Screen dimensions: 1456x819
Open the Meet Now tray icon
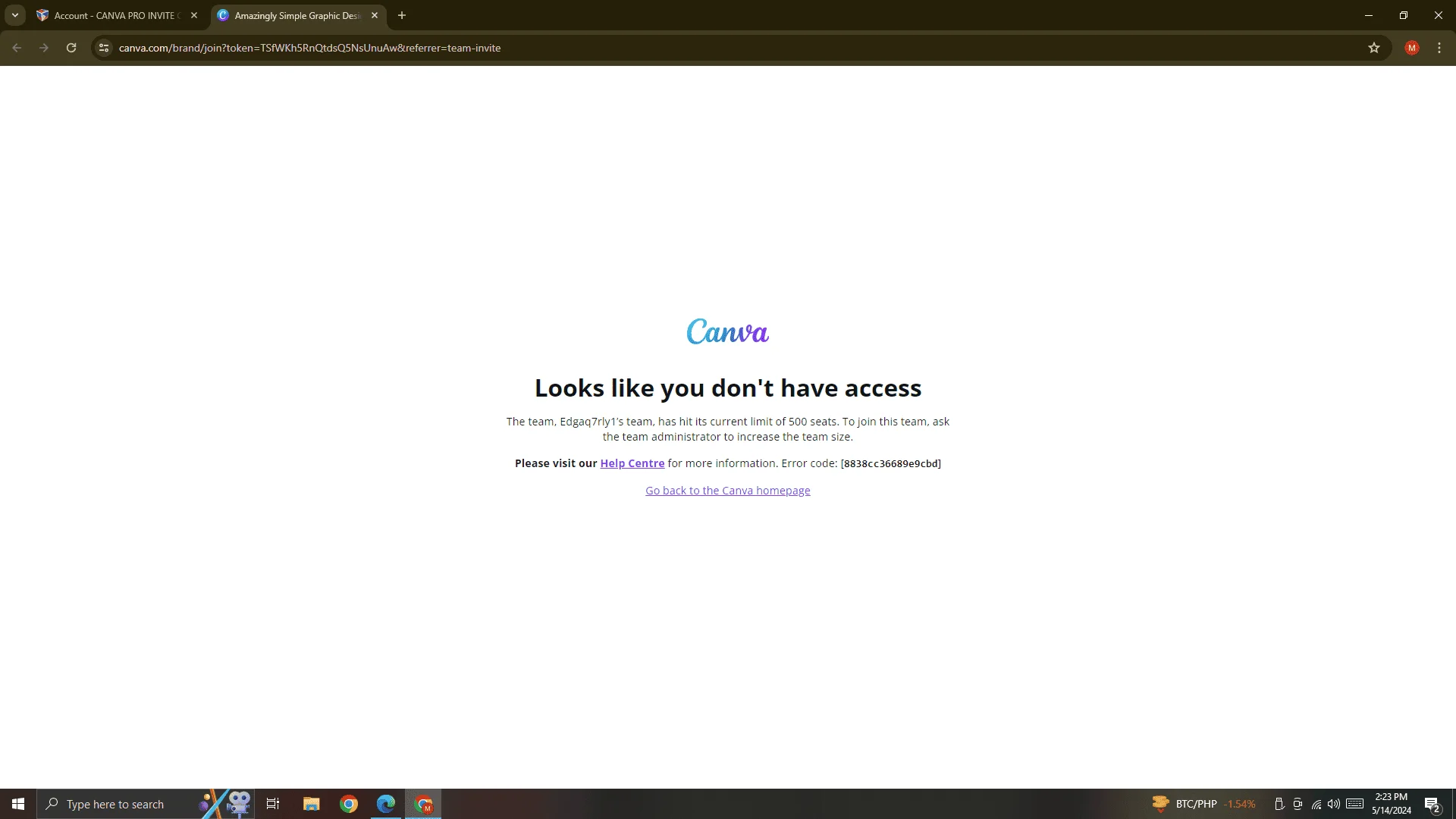point(1298,804)
